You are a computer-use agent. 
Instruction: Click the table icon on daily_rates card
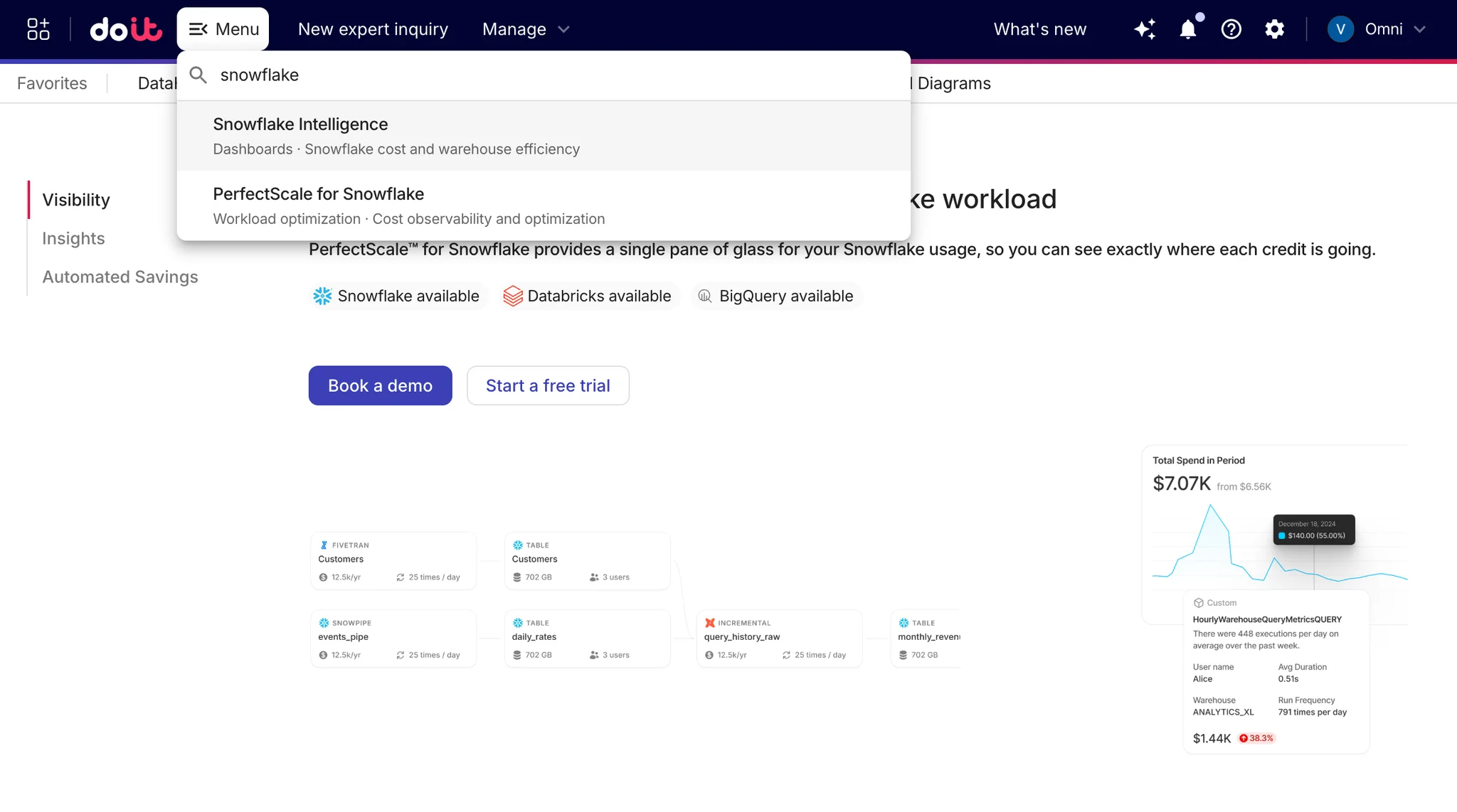(x=518, y=623)
